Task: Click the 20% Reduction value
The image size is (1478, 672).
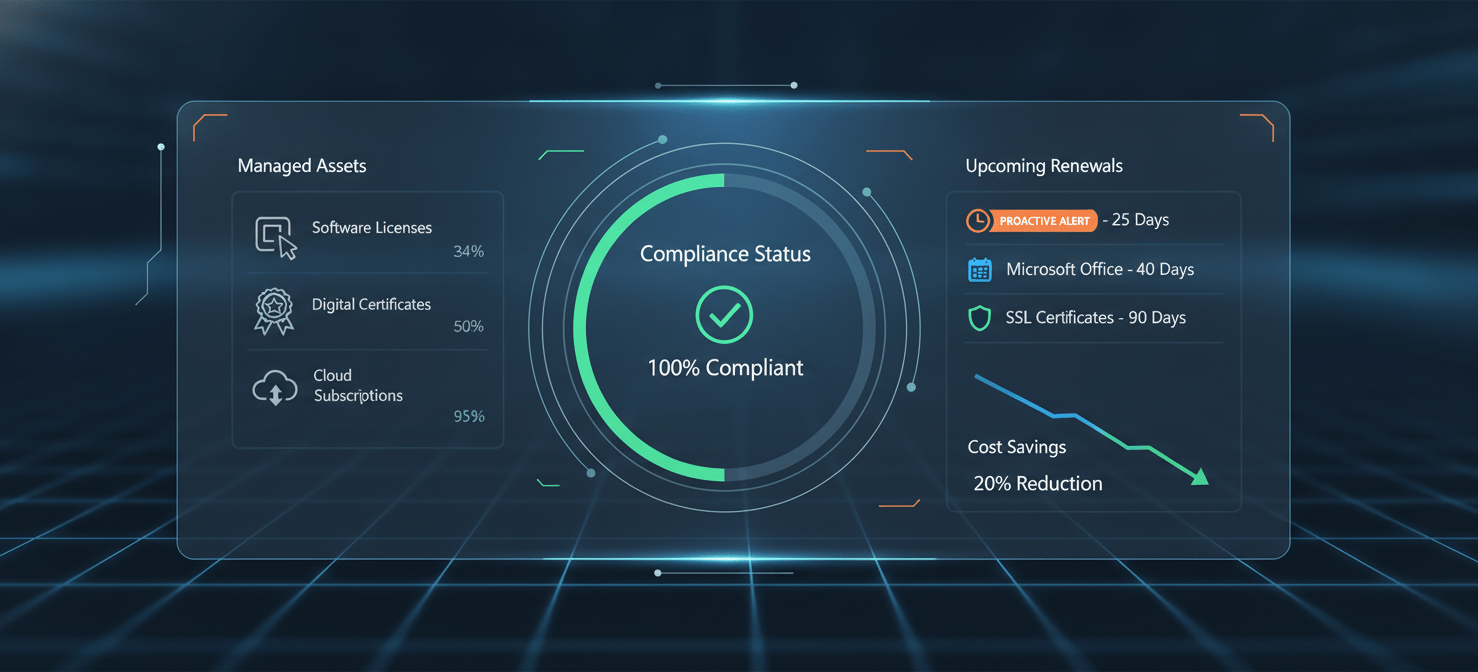Action: pos(1038,484)
